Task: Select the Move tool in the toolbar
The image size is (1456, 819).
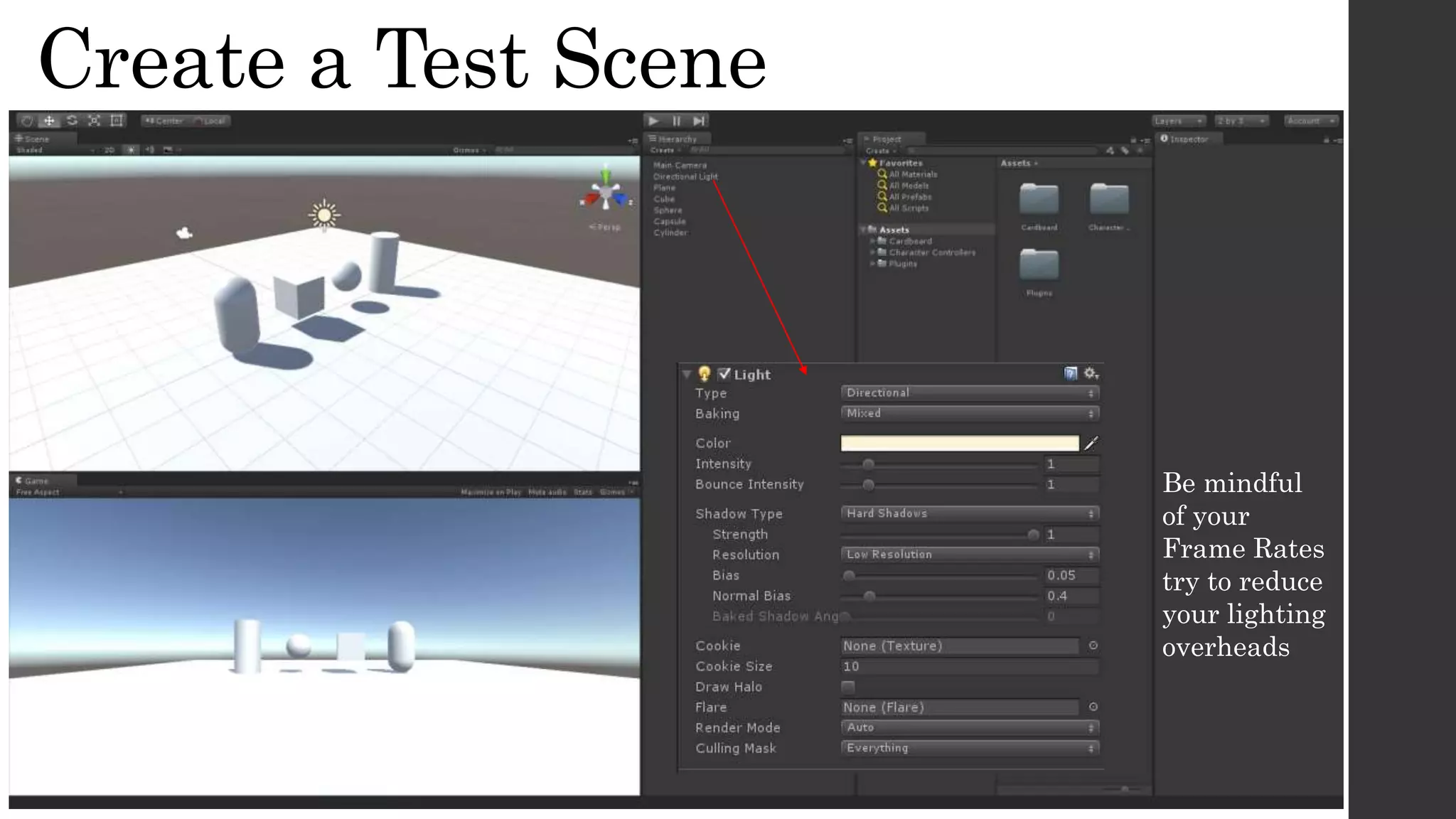Action: point(50,121)
